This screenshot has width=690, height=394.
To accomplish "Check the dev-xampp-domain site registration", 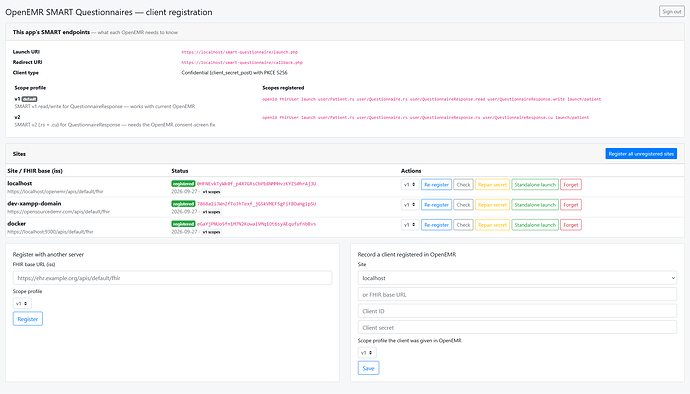I will point(463,205).
